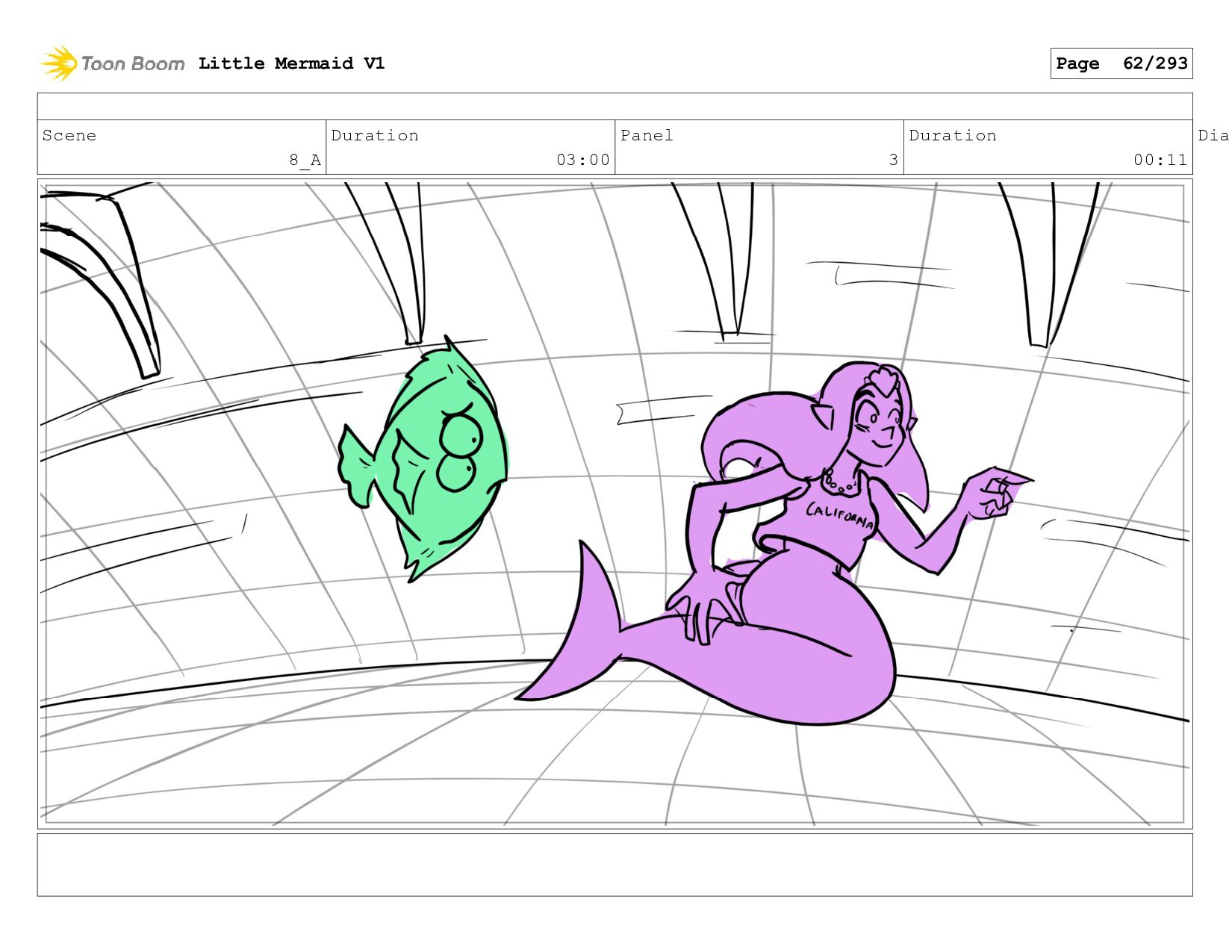This screenshot has width=1232, height=952.
Task: Click the Toon Boom logo
Action: coord(112,63)
